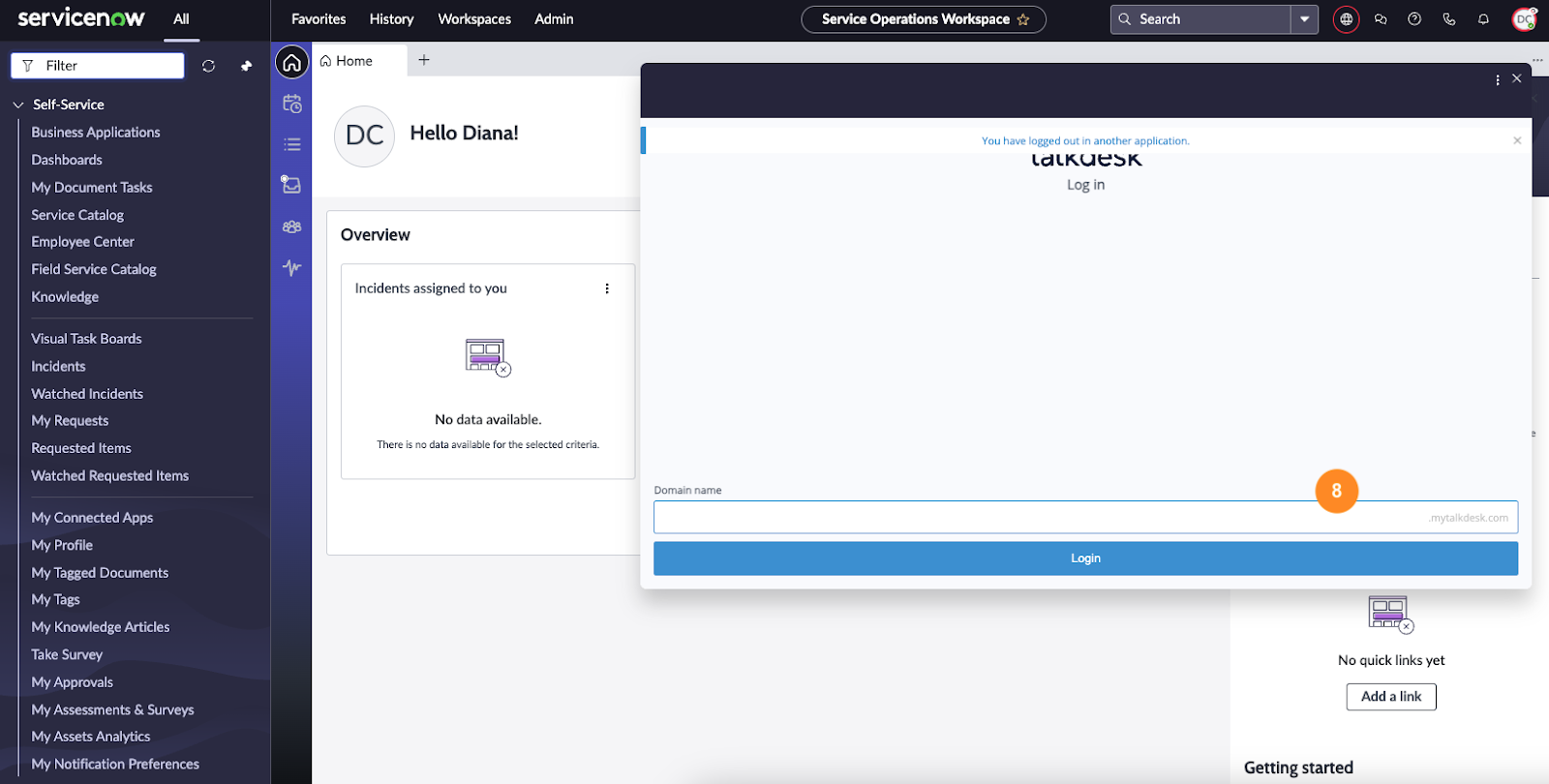Open the DC user avatar menu
This screenshot has width=1549, height=784.
coord(1525,19)
